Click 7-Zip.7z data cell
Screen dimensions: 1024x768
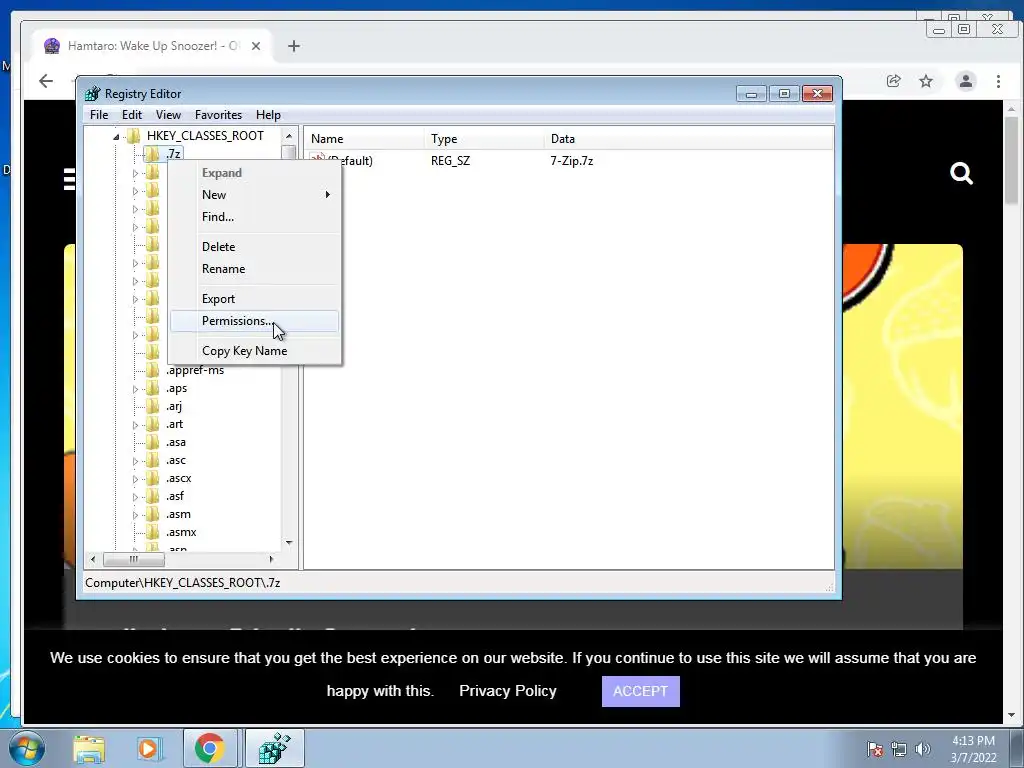(x=572, y=161)
